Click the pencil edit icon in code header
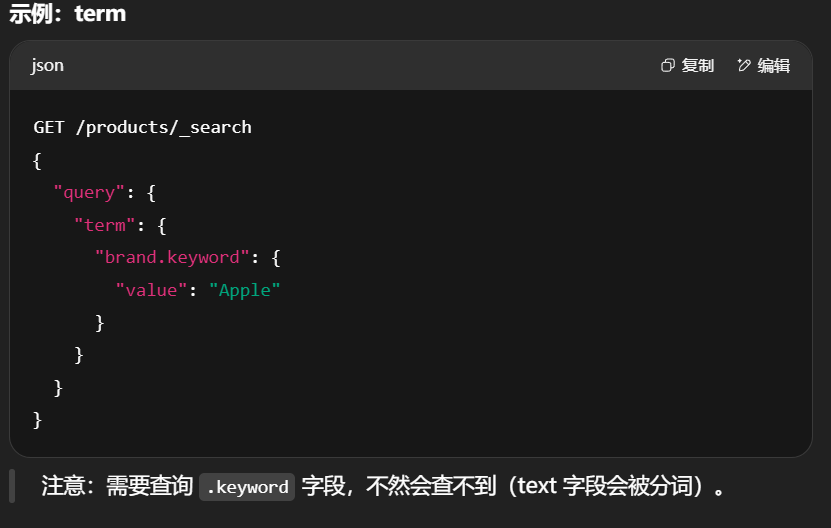The image size is (831, 528). pyautogui.click(x=743, y=66)
